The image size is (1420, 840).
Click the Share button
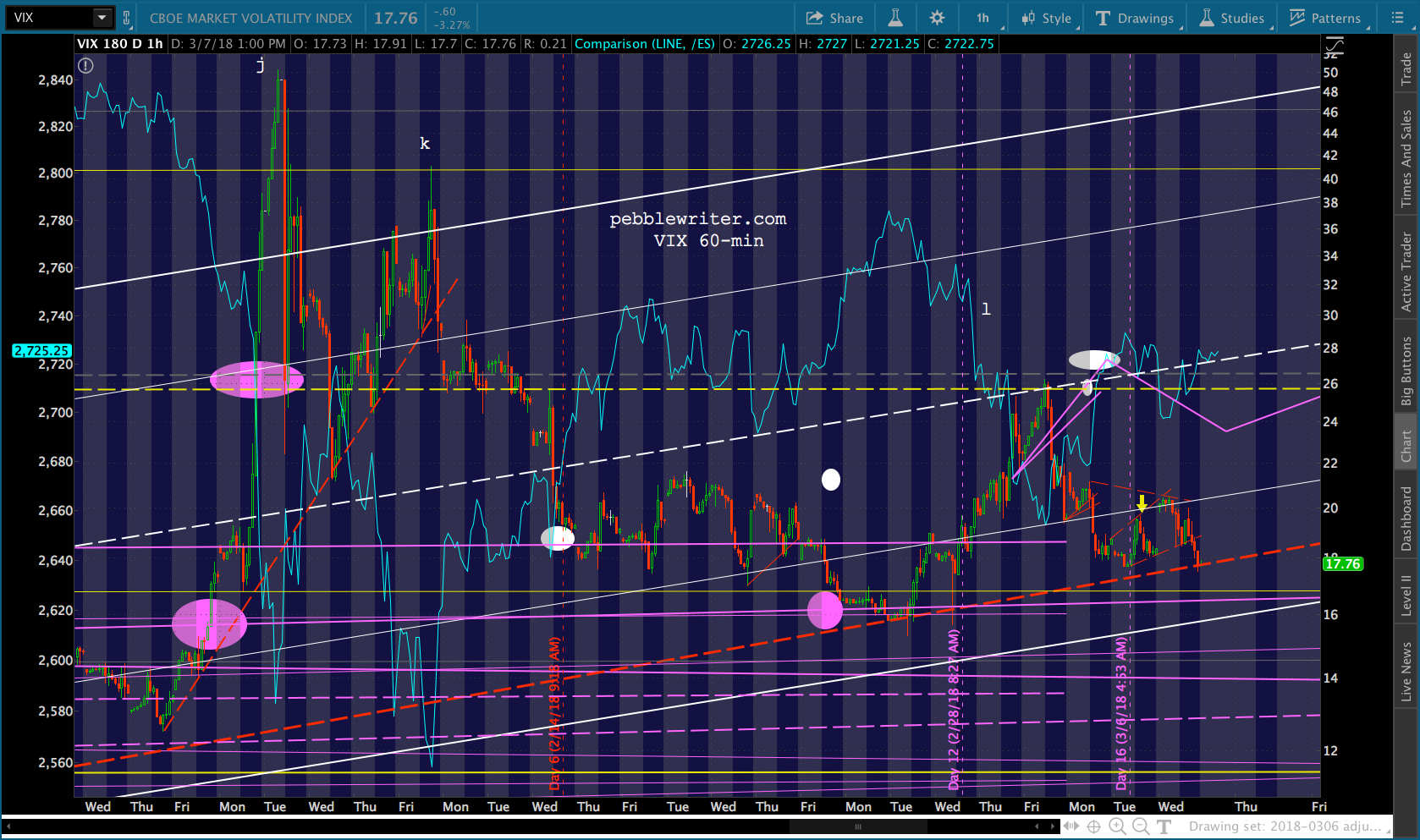(834, 18)
